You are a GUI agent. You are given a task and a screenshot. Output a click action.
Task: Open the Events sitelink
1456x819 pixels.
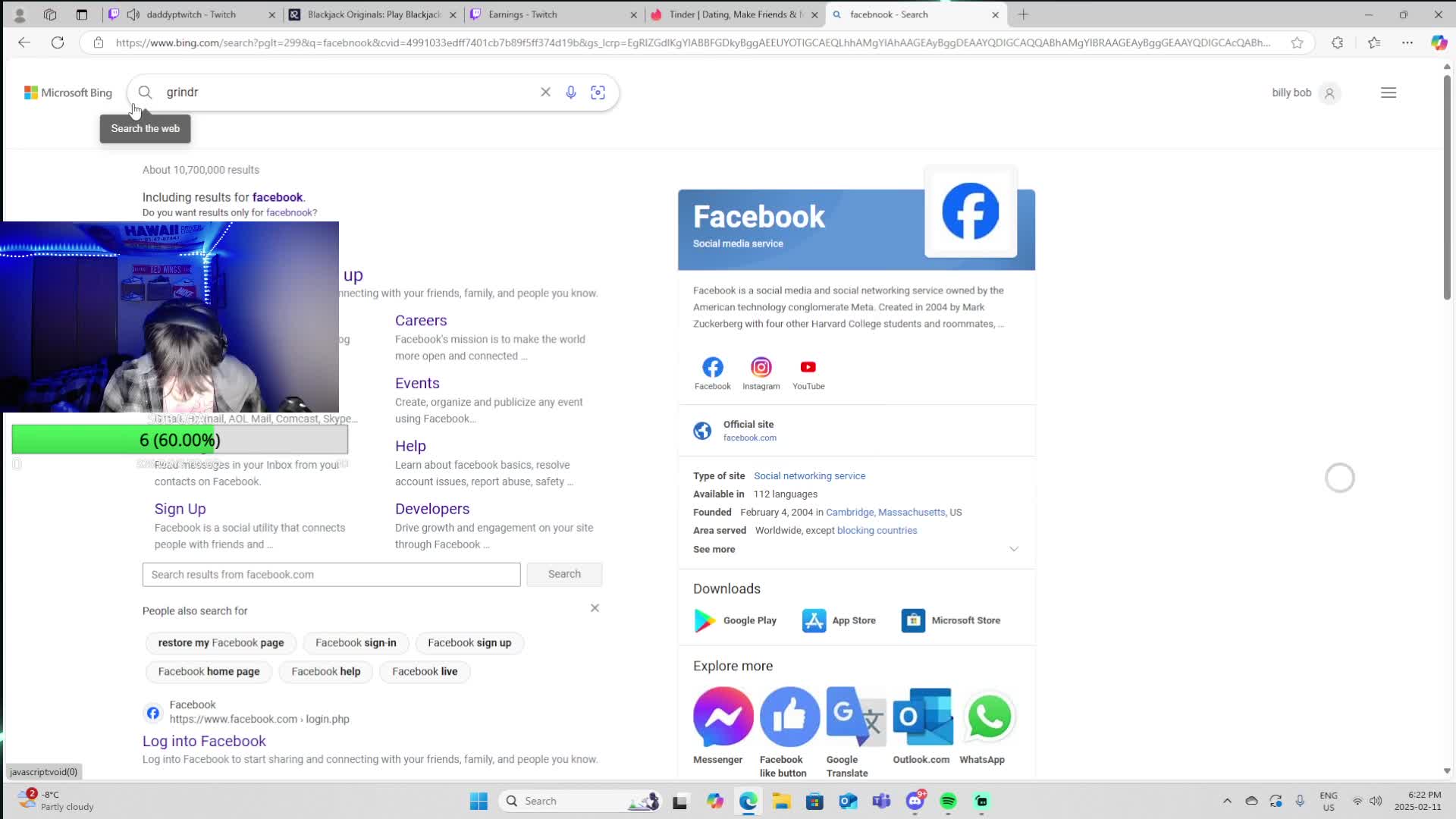[x=417, y=383]
